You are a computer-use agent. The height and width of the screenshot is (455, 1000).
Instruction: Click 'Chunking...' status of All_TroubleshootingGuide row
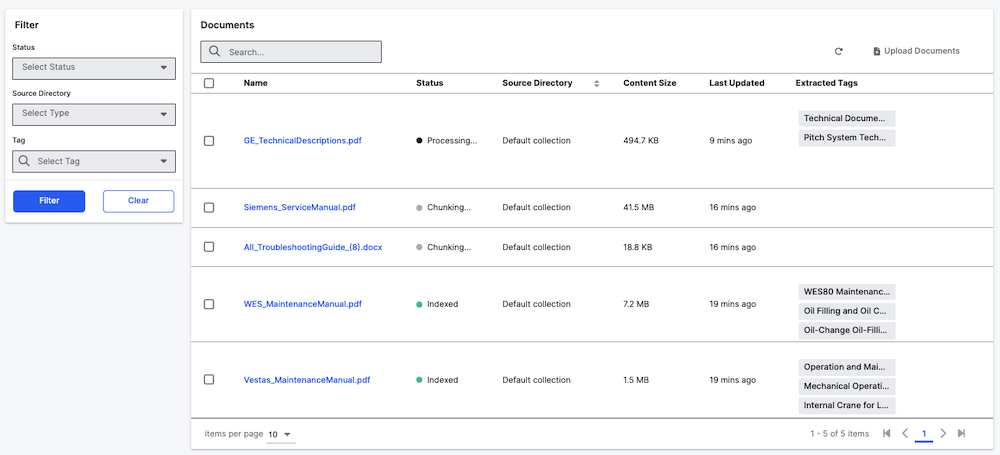pos(444,247)
